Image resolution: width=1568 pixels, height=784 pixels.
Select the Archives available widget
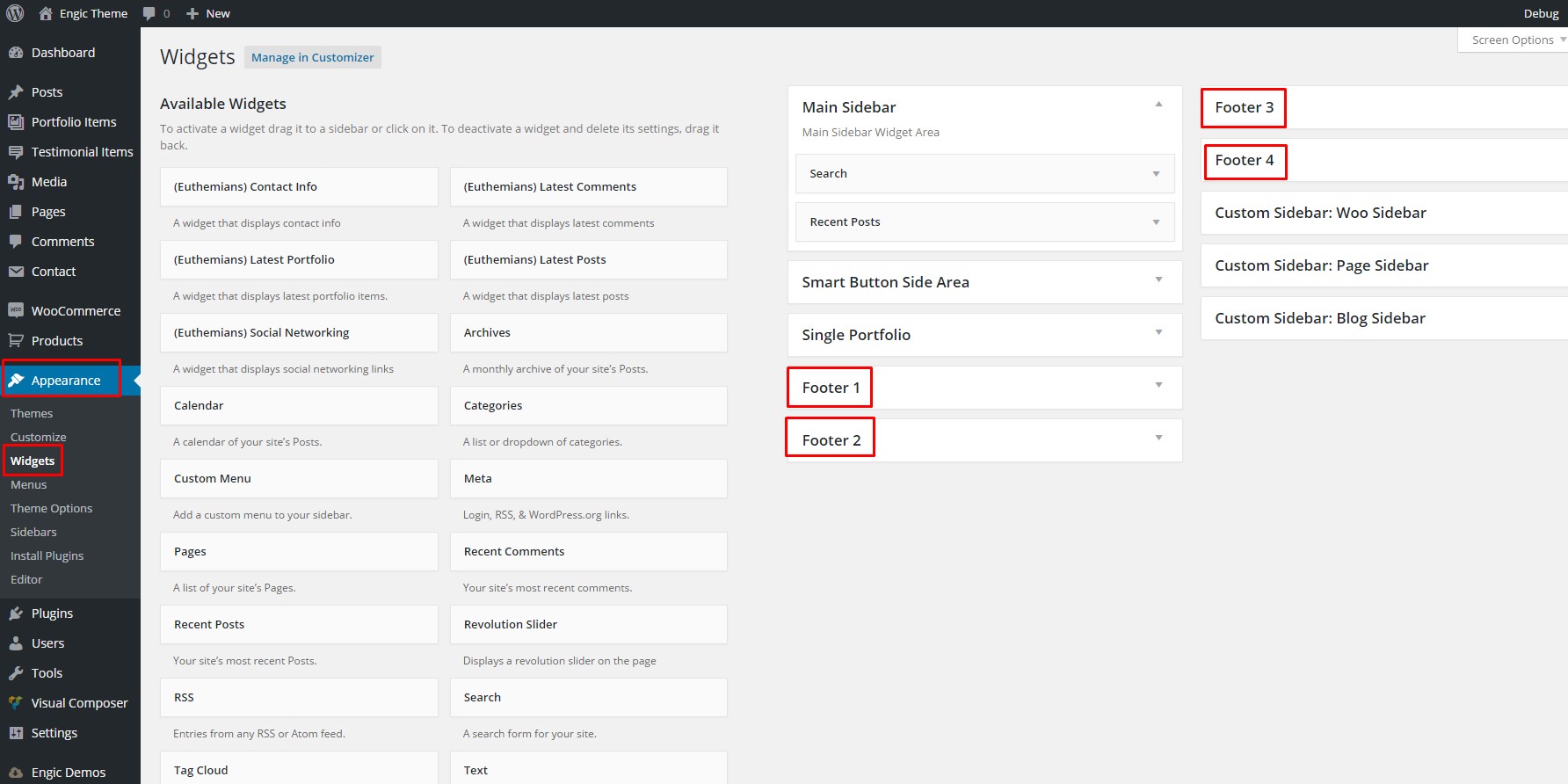pyautogui.click(x=589, y=332)
